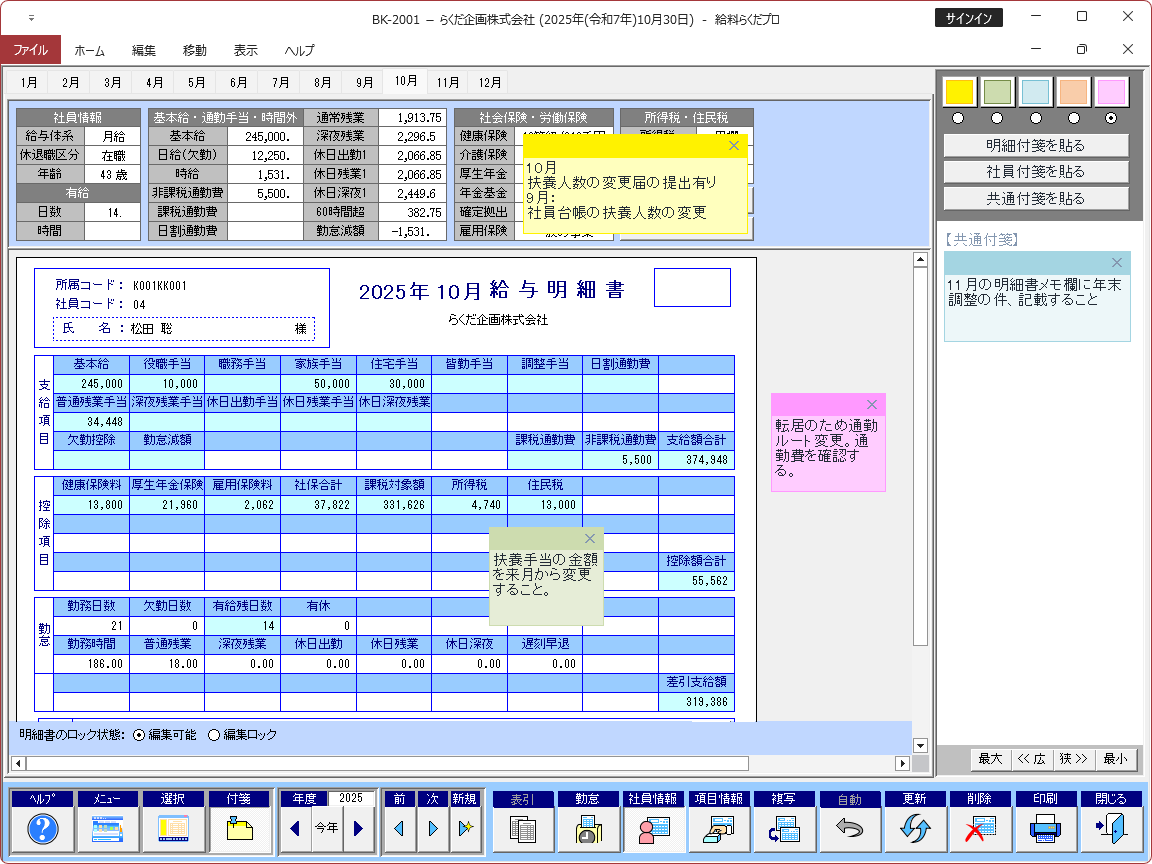Select the 編集可能 radio button
The image size is (1152, 864).
pyautogui.click(x=139, y=735)
